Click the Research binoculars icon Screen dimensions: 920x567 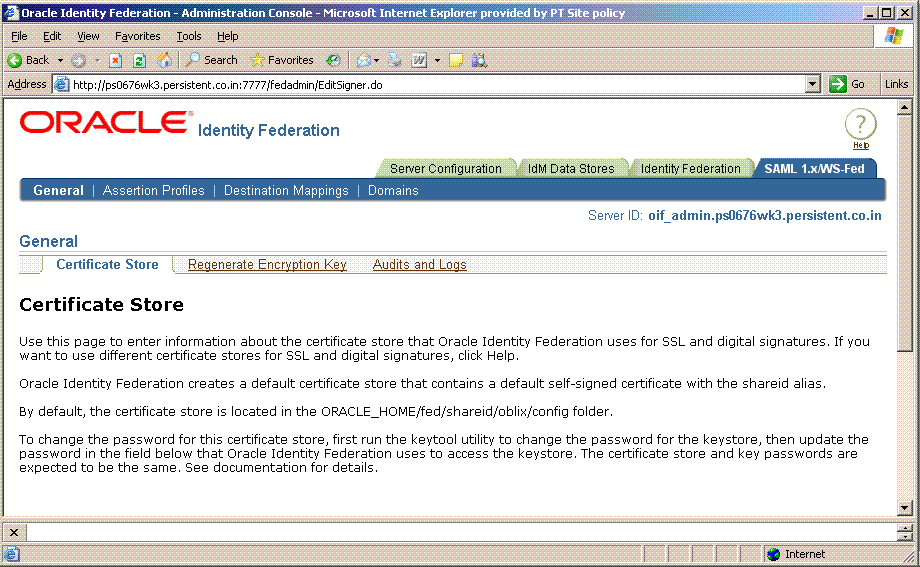pyautogui.click(x=479, y=60)
